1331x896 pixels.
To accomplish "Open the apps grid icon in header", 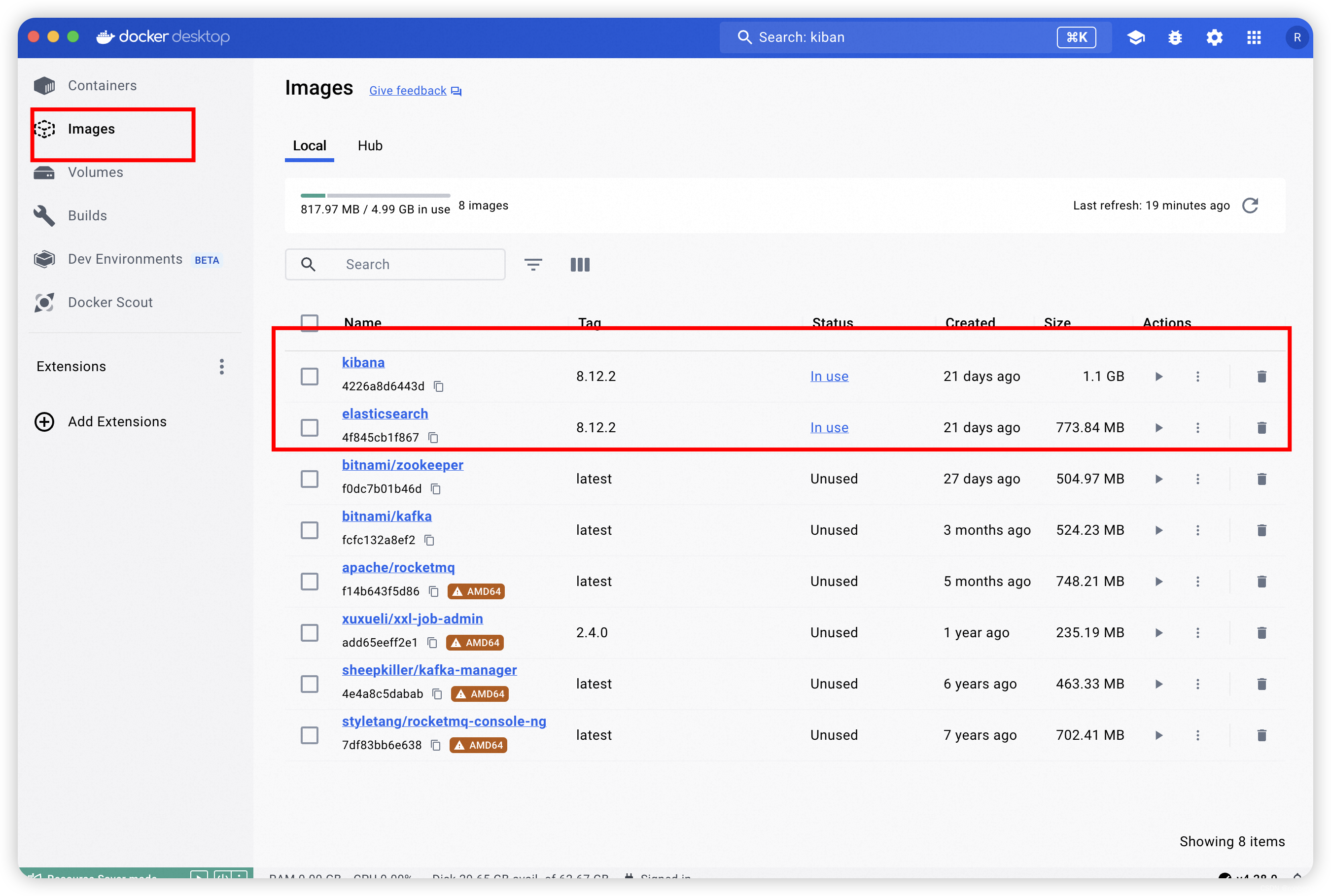I will click(x=1253, y=38).
